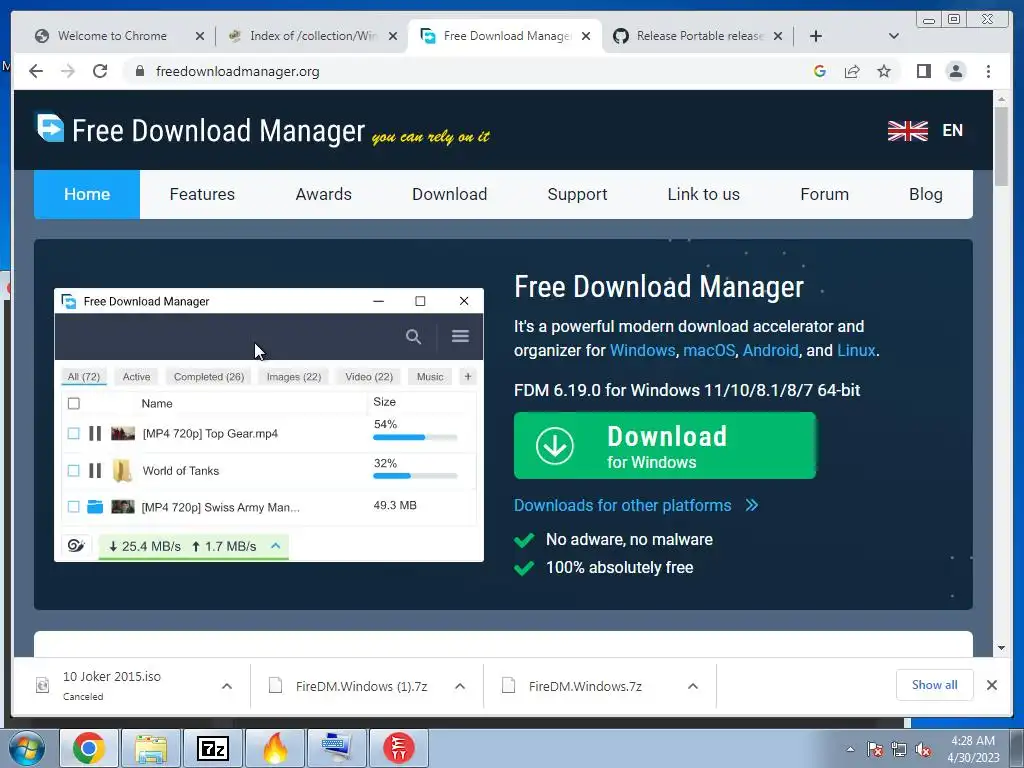Open the Features menu item
The image size is (1024, 768).
tap(202, 194)
